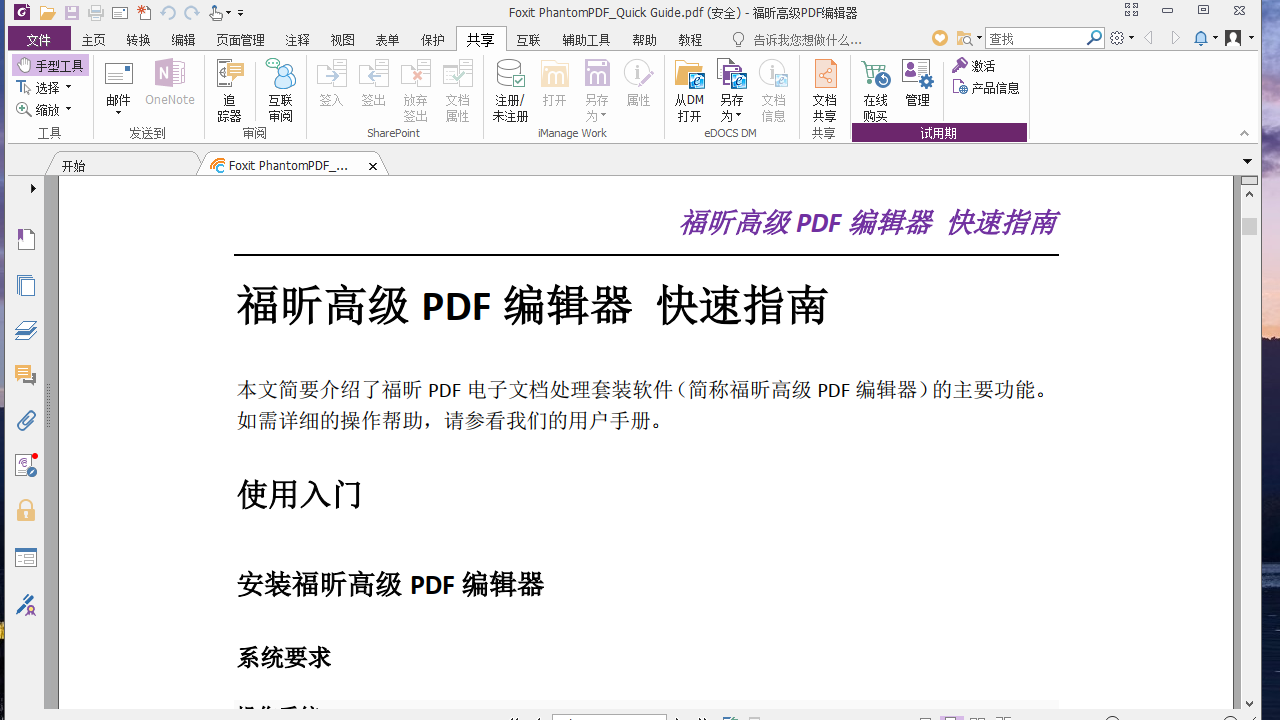Expand the 缩放 zoom dropdown
The height and width of the screenshot is (720, 1280).
coord(69,110)
